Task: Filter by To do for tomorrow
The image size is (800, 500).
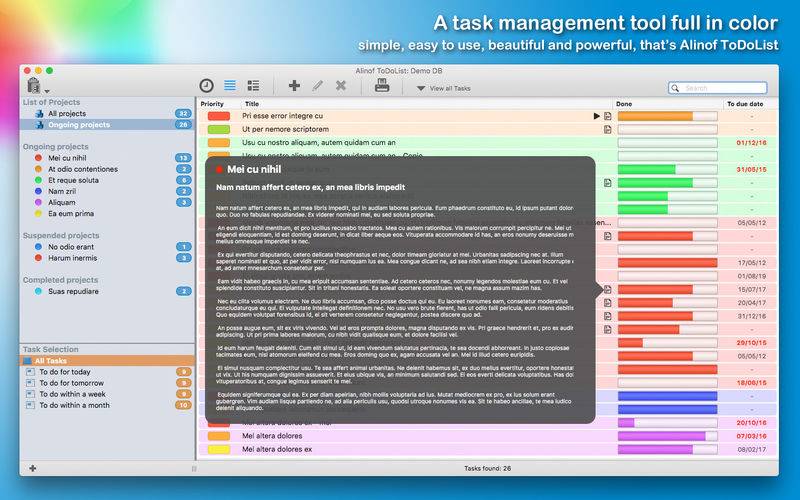Action: click(x=107, y=383)
